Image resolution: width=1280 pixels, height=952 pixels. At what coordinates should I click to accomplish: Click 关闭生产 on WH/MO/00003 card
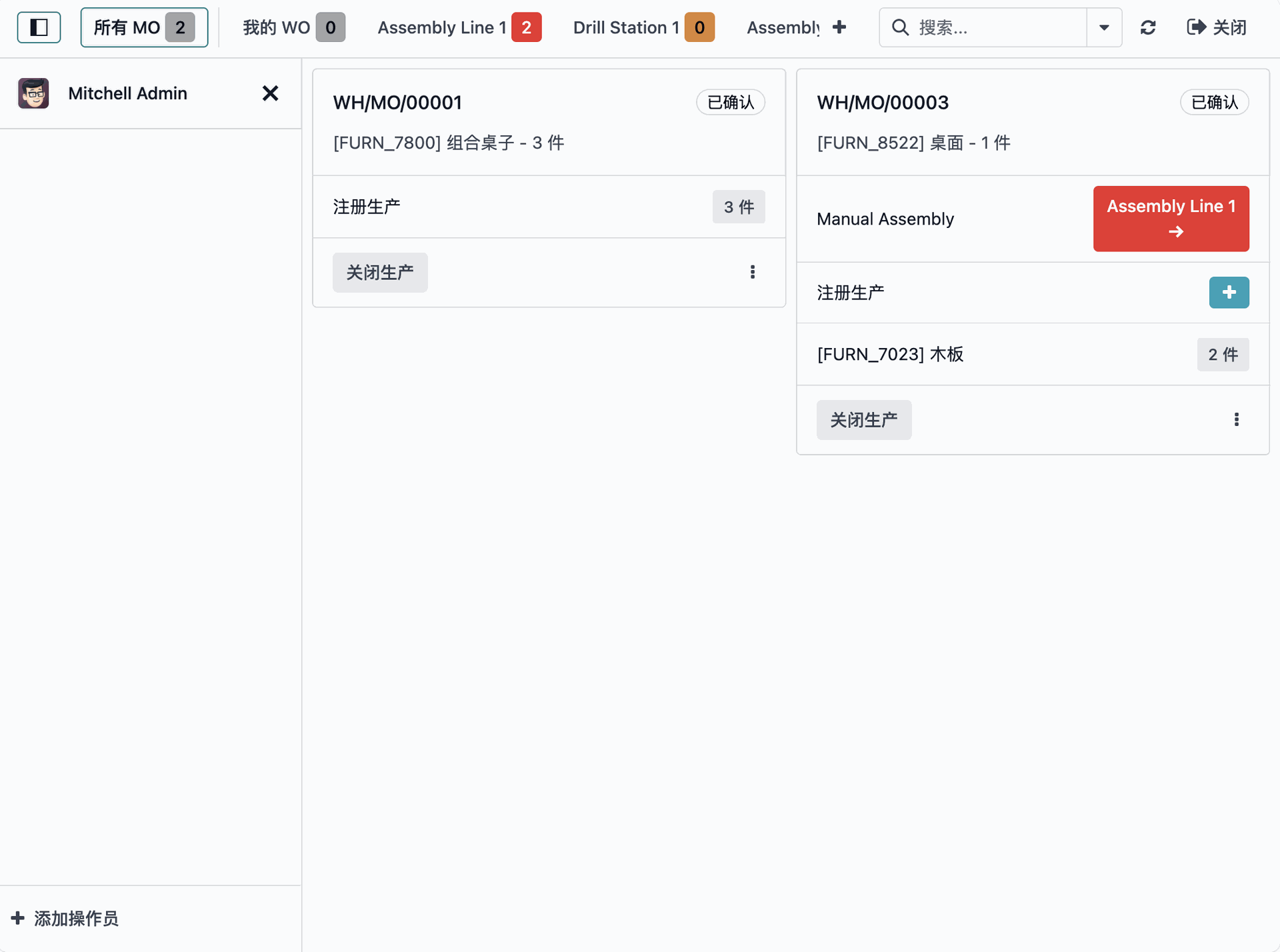click(863, 419)
